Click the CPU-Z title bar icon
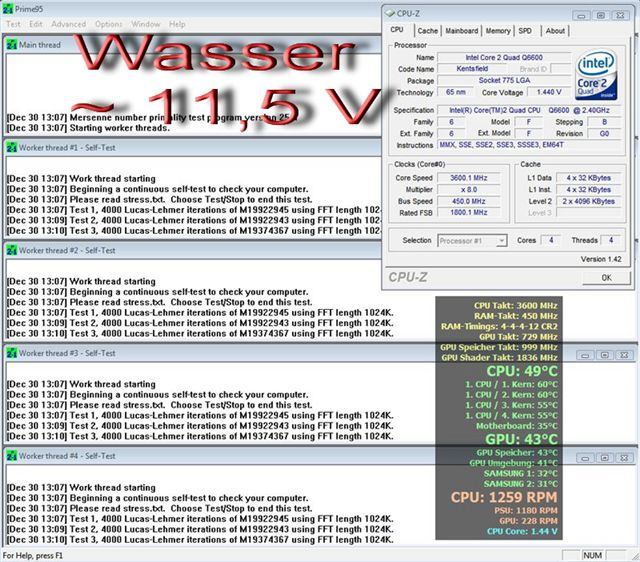The width and height of the screenshot is (640, 562). (x=390, y=13)
